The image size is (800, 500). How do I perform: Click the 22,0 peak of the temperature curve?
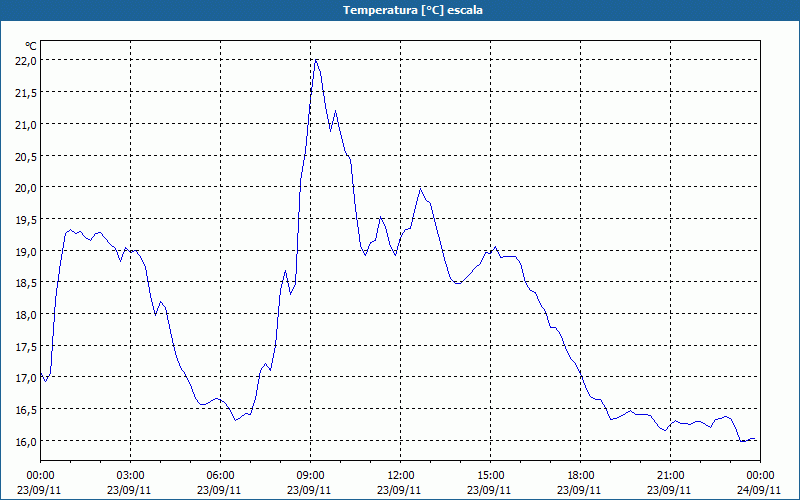pos(316,60)
